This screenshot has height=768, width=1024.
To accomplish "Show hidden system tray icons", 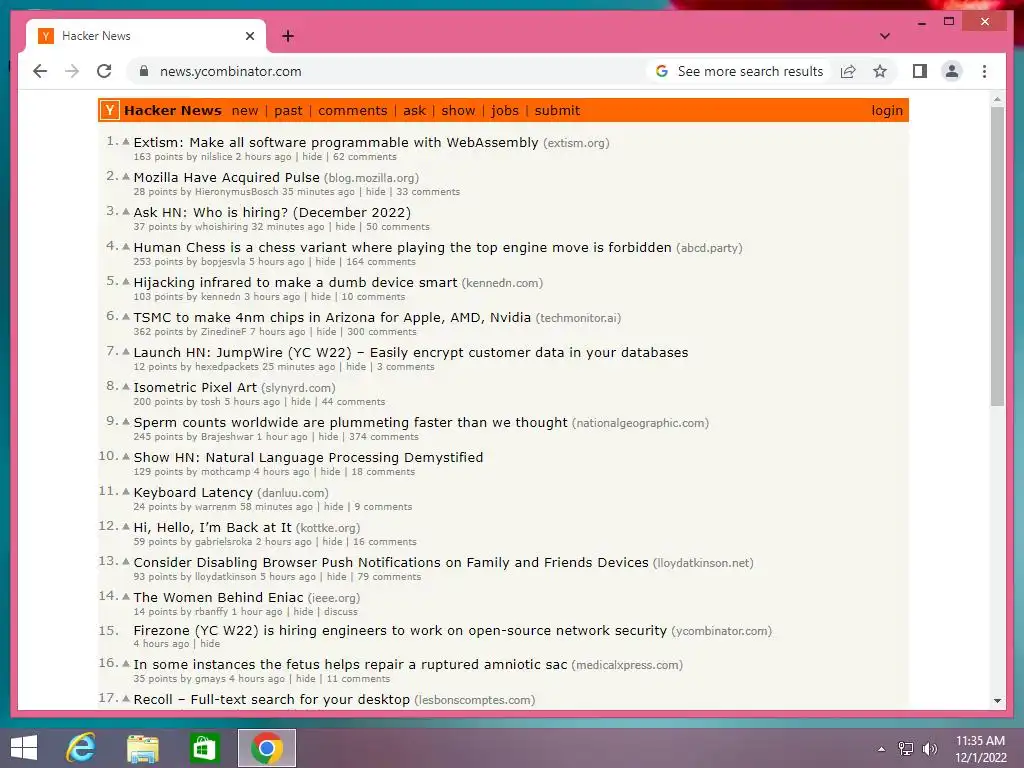I will [x=881, y=749].
